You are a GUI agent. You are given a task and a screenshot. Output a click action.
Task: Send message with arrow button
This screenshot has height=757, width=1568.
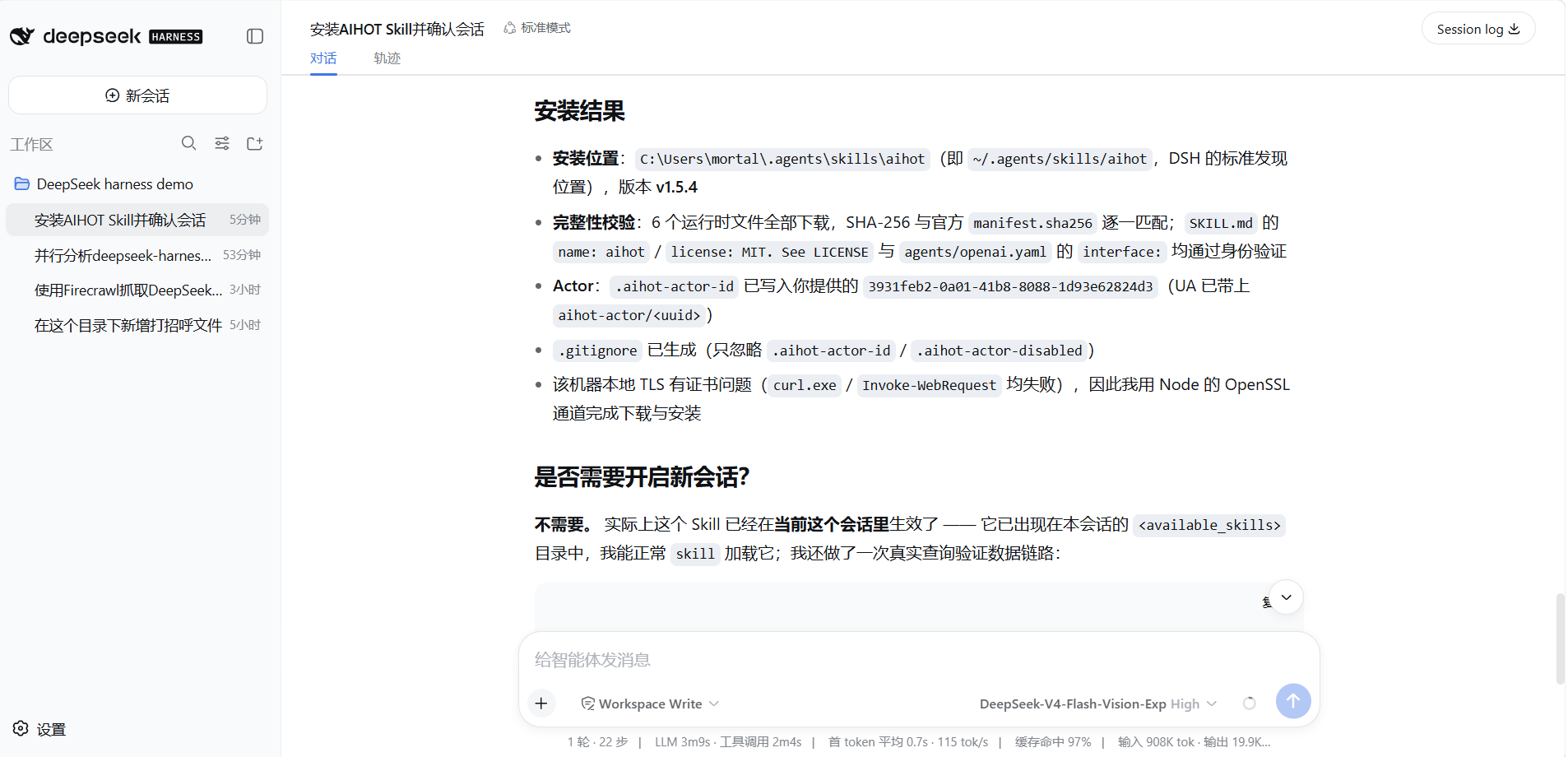pos(1293,701)
